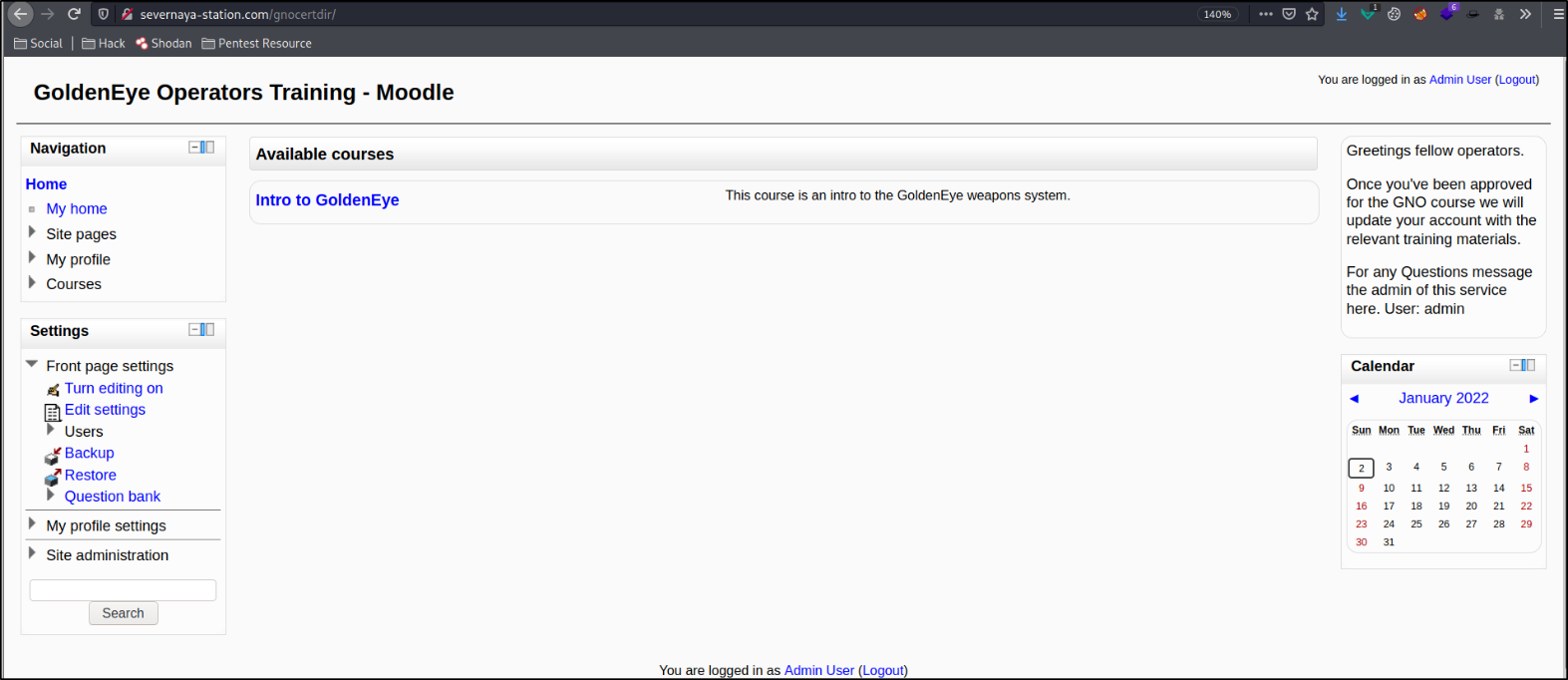1568x680 pixels.
Task: Open the black hat extension icon
Action: [1472, 14]
